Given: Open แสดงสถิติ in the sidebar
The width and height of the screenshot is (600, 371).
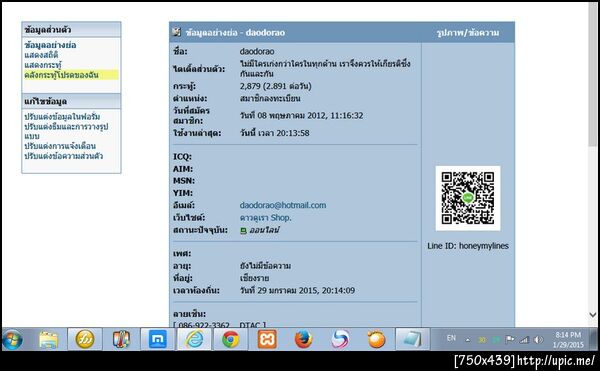Looking at the screenshot, I should (41, 55).
